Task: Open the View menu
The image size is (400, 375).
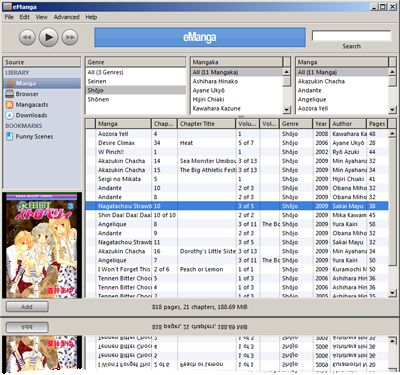Action: [x=41, y=17]
